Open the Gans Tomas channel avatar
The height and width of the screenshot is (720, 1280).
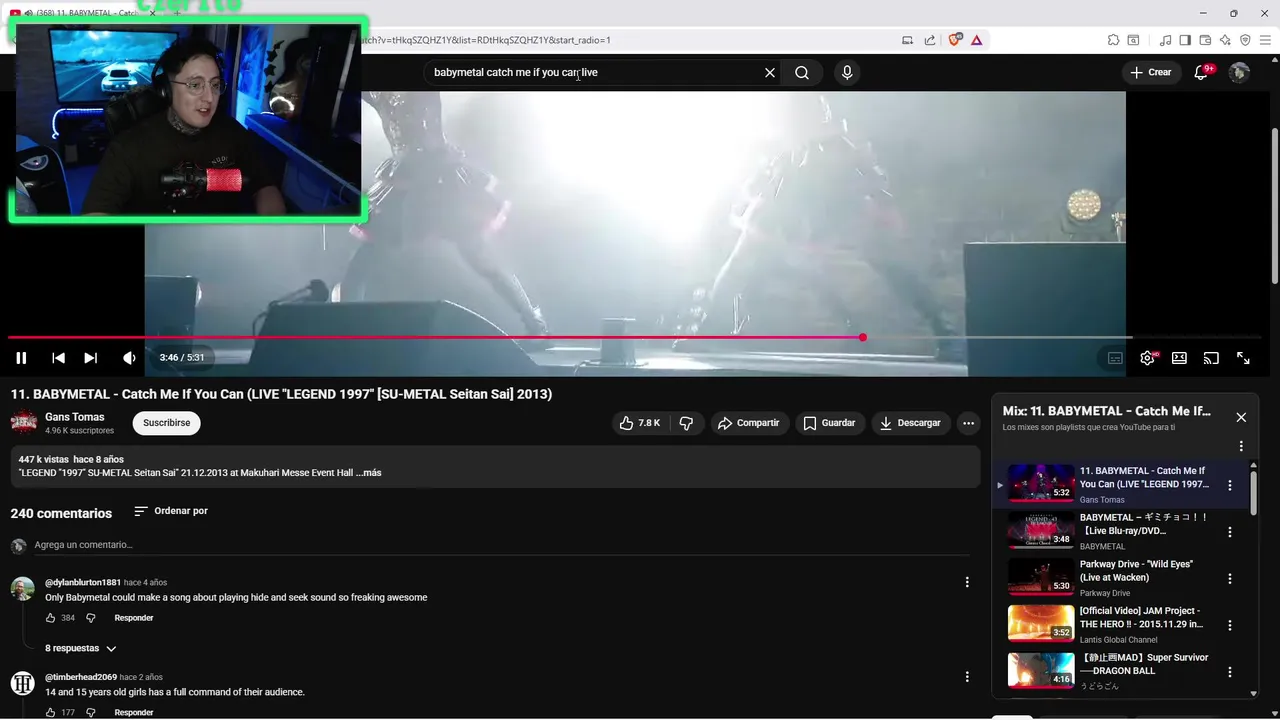point(24,422)
